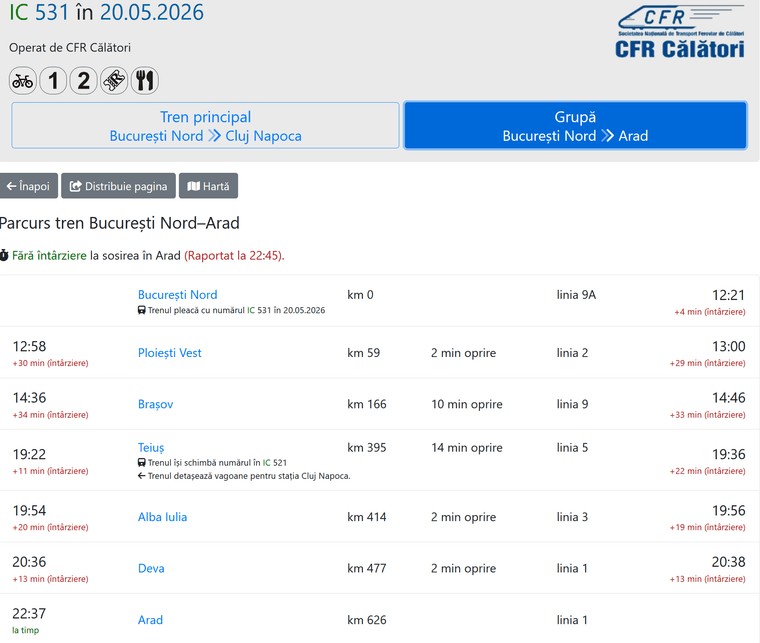Click arrival time 22:37 at Arad

click(29, 613)
